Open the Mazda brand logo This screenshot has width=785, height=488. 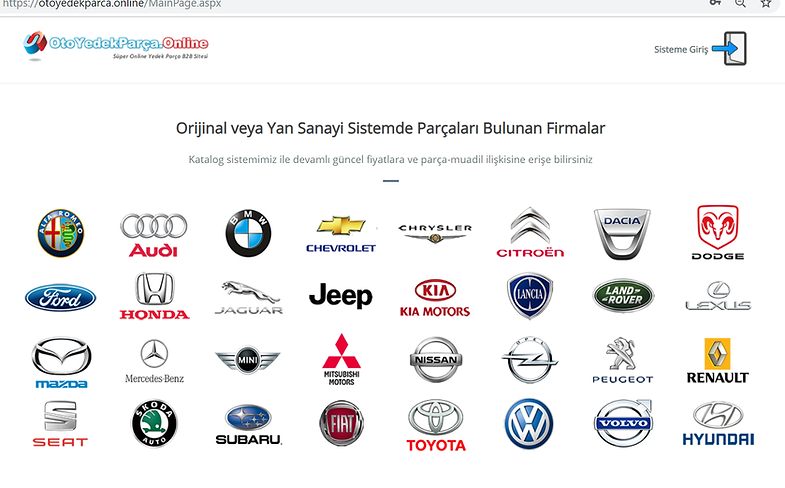pyautogui.click(x=61, y=362)
